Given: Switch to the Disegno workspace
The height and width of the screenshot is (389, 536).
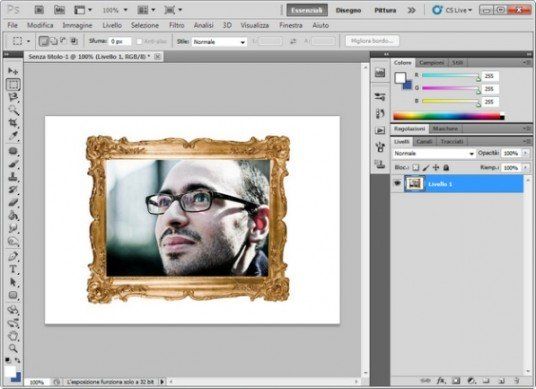Looking at the screenshot, I should click(x=348, y=10).
